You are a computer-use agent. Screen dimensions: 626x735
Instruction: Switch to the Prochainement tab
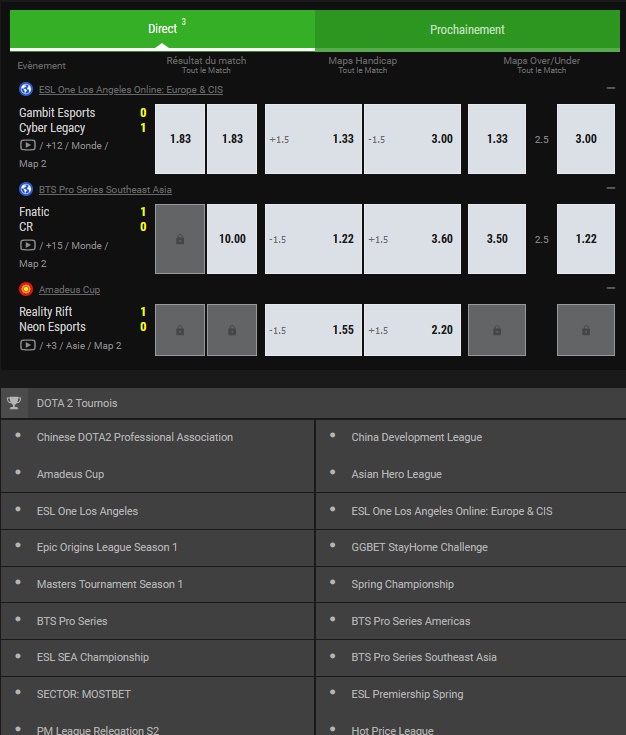click(468, 30)
